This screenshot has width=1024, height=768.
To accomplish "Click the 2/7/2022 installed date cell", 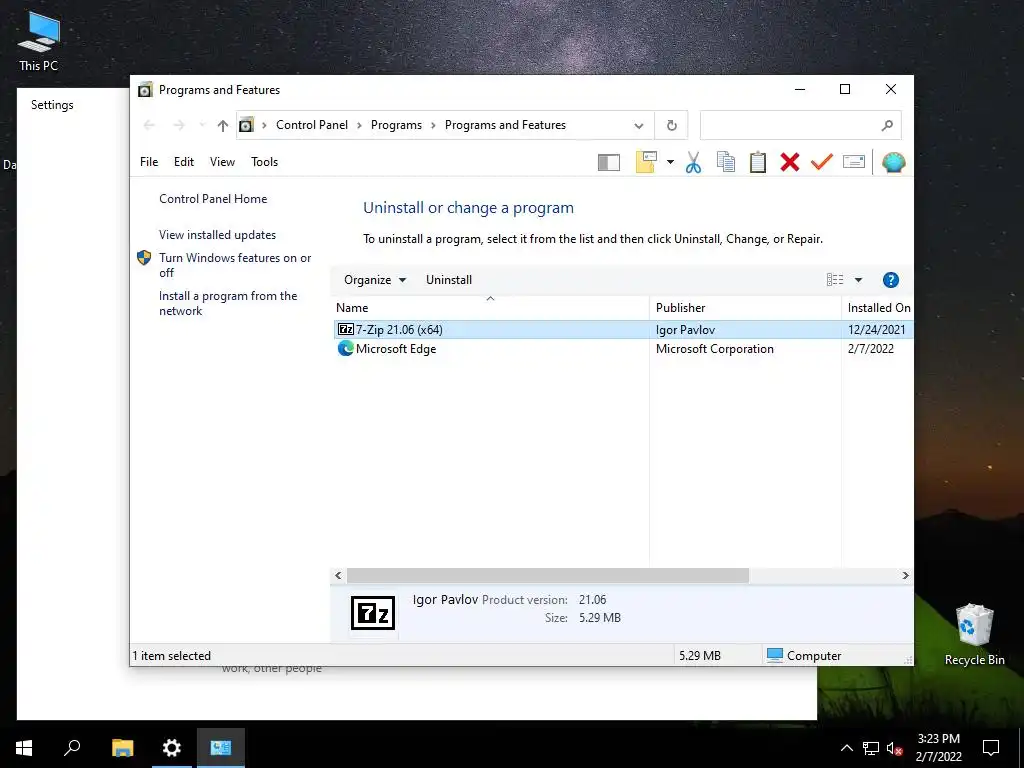I will tap(871, 349).
